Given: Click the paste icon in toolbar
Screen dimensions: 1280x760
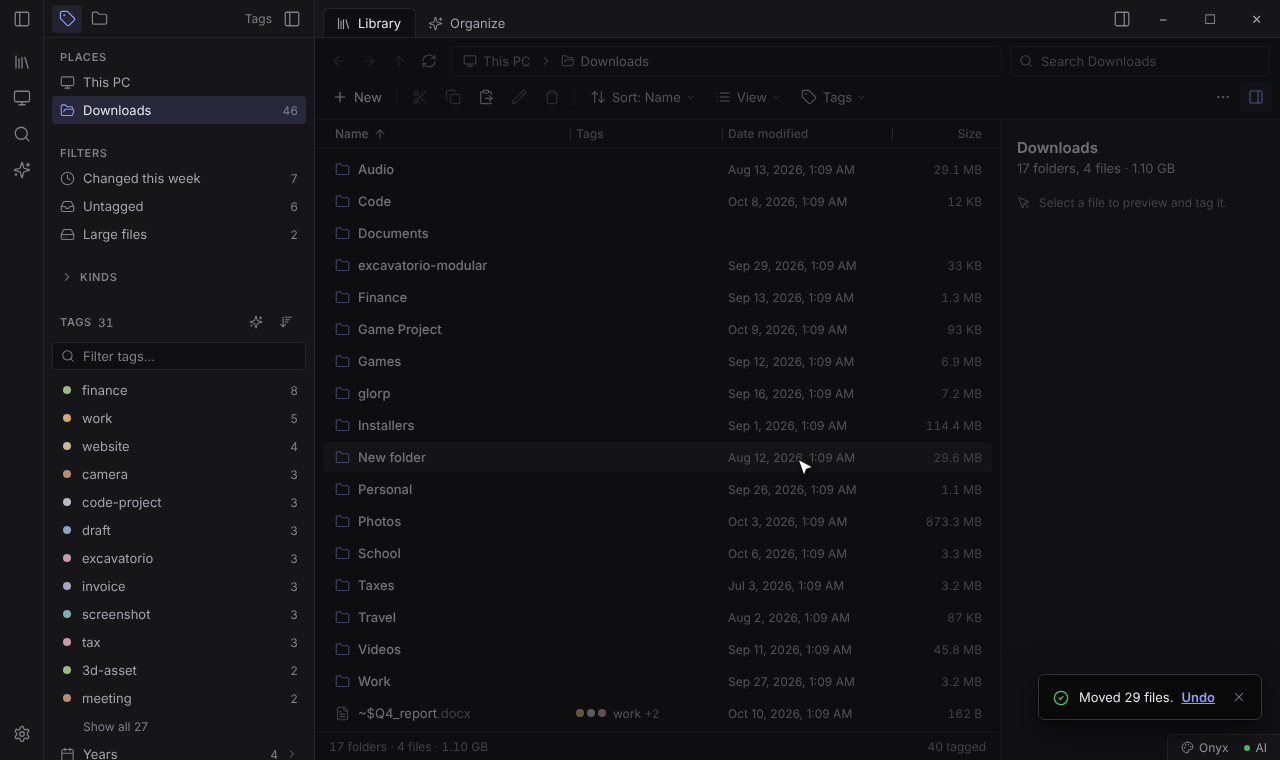Looking at the screenshot, I should [x=486, y=97].
